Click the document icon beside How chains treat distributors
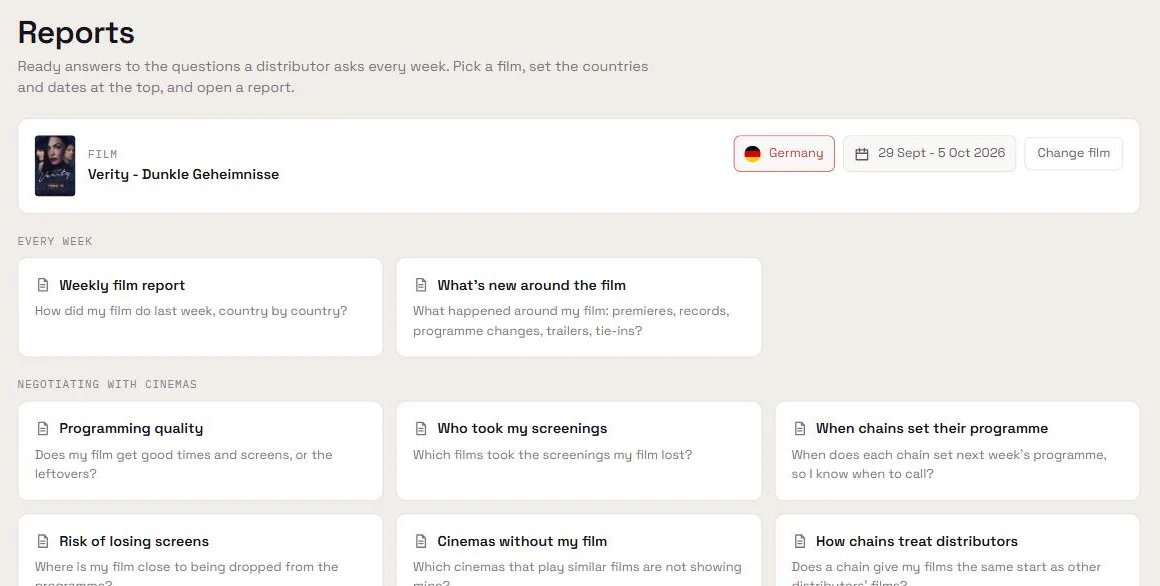Viewport: 1160px width, 586px height. click(800, 542)
